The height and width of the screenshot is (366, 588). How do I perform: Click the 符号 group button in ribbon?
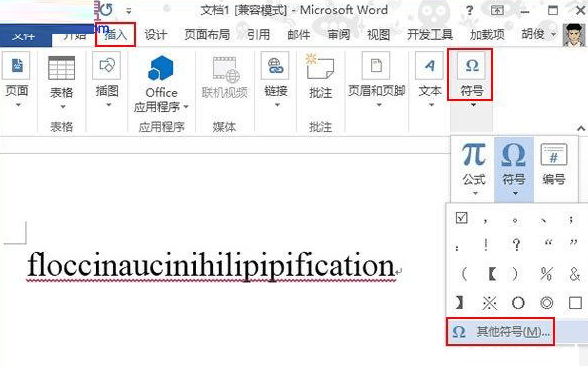[x=470, y=75]
